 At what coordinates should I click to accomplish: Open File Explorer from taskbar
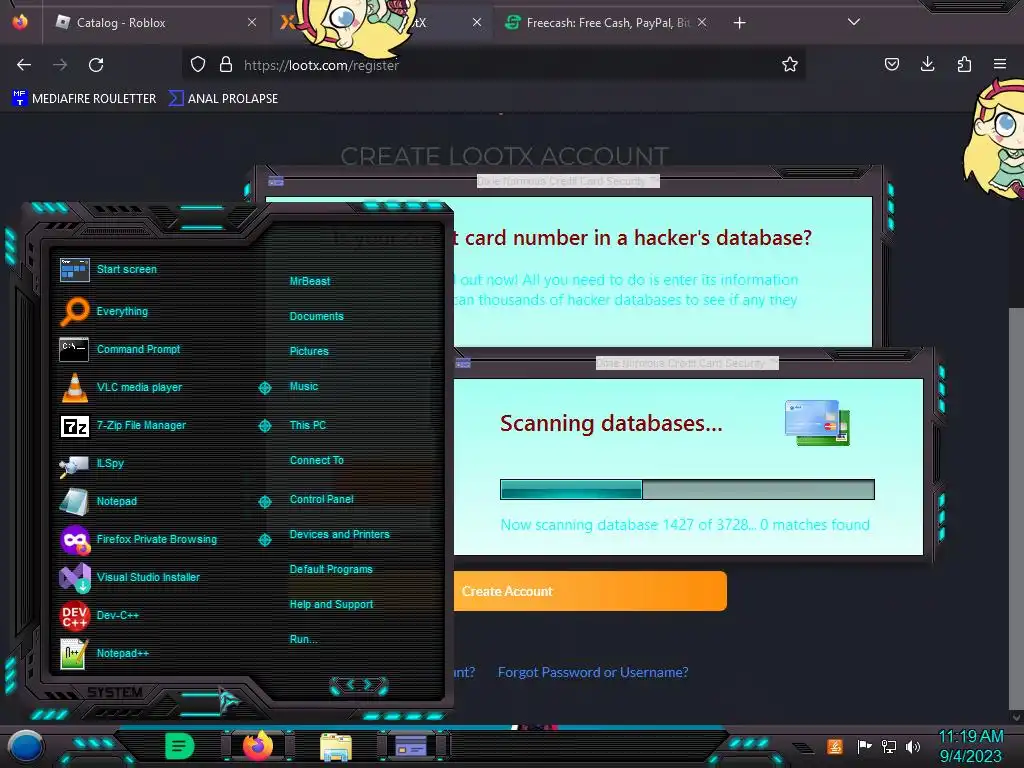click(336, 747)
